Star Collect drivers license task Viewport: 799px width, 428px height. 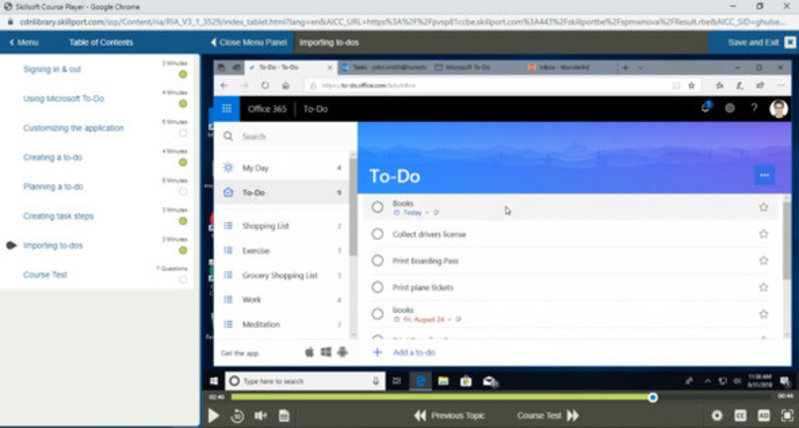click(x=763, y=234)
